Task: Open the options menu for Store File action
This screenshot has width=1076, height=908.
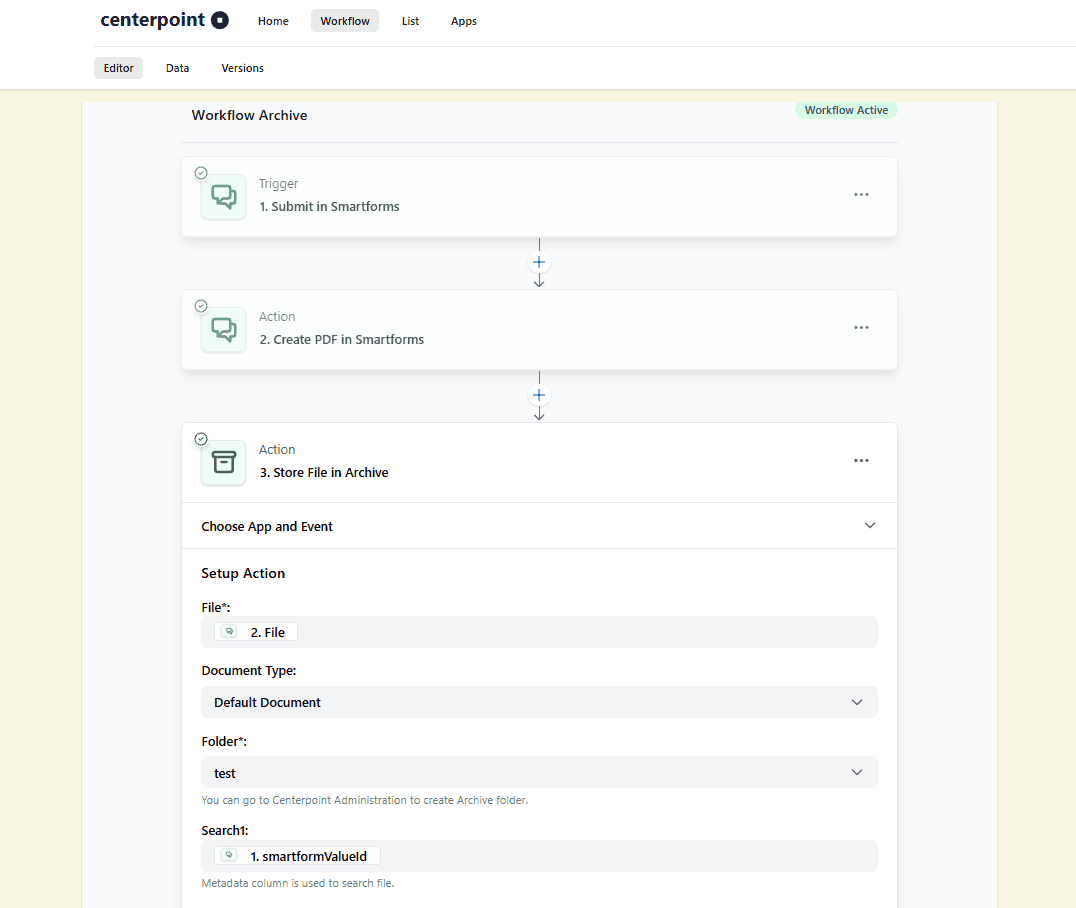Action: tap(861, 460)
